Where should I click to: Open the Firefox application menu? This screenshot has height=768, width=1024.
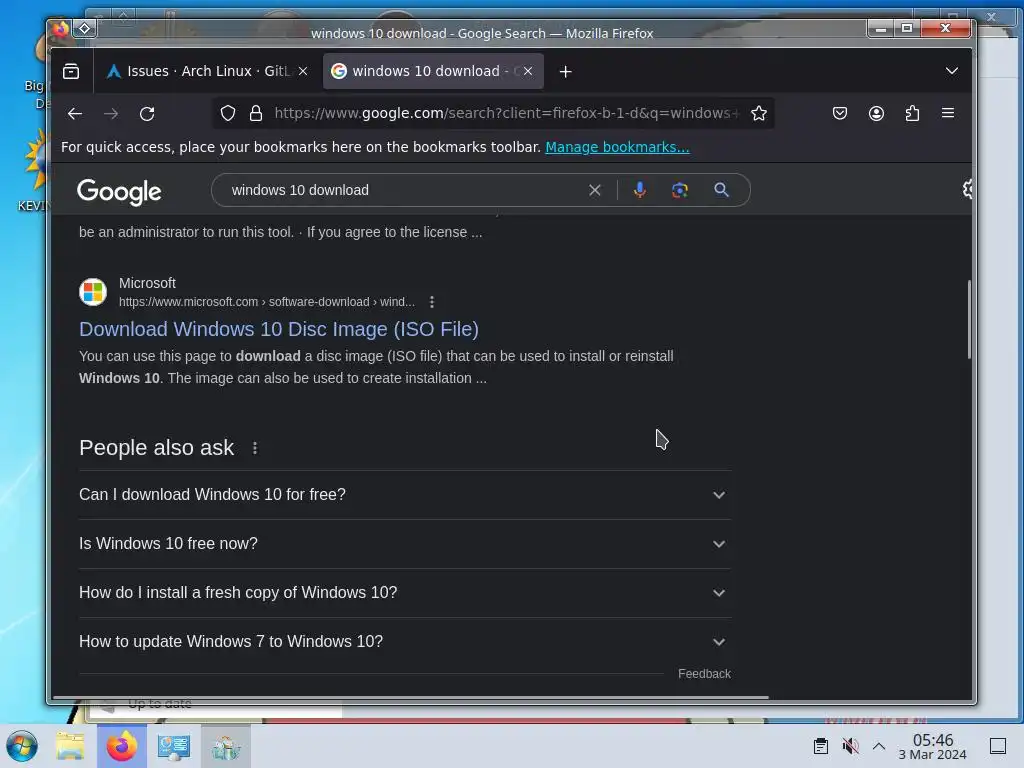(x=948, y=114)
